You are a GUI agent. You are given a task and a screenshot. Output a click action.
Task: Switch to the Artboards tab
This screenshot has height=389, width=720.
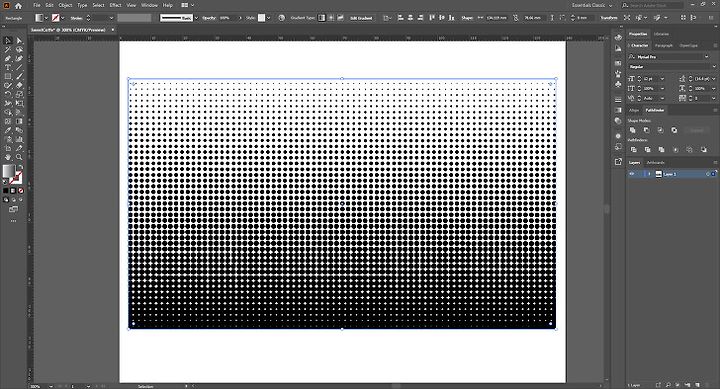[655, 163]
